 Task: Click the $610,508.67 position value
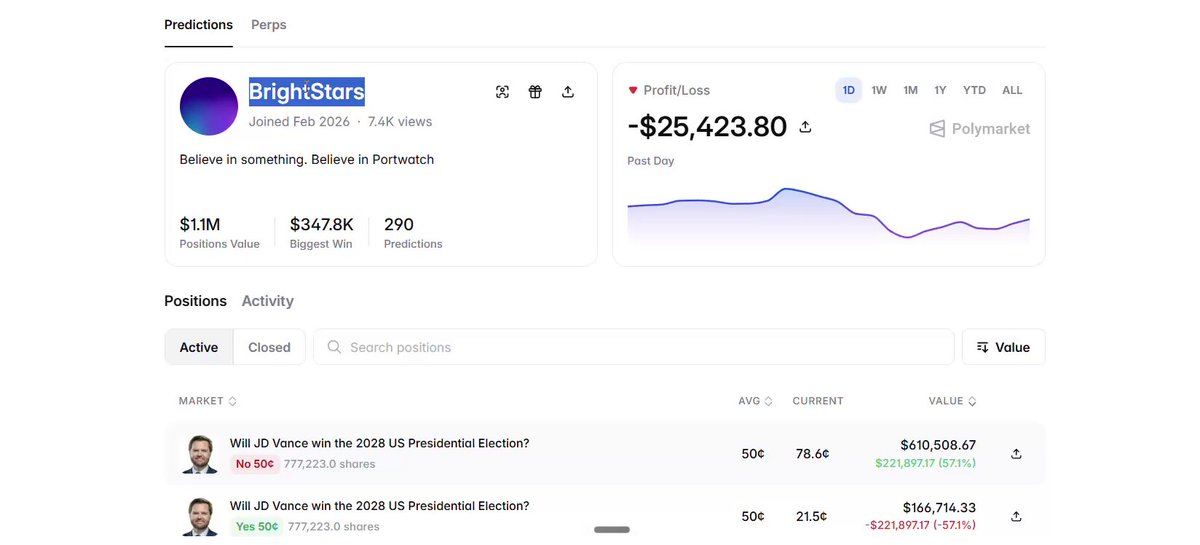[938, 445]
